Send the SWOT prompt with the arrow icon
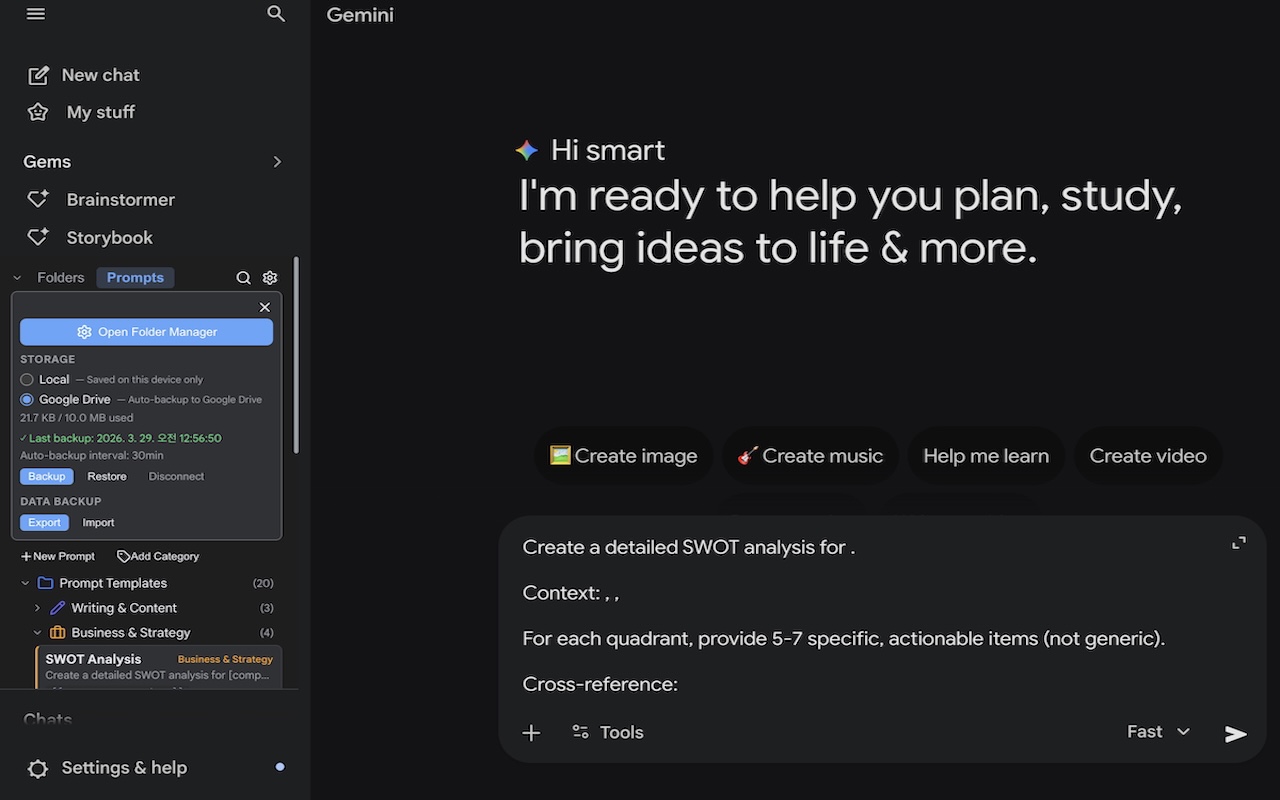The image size is (1280, 800). point(1235,734)
